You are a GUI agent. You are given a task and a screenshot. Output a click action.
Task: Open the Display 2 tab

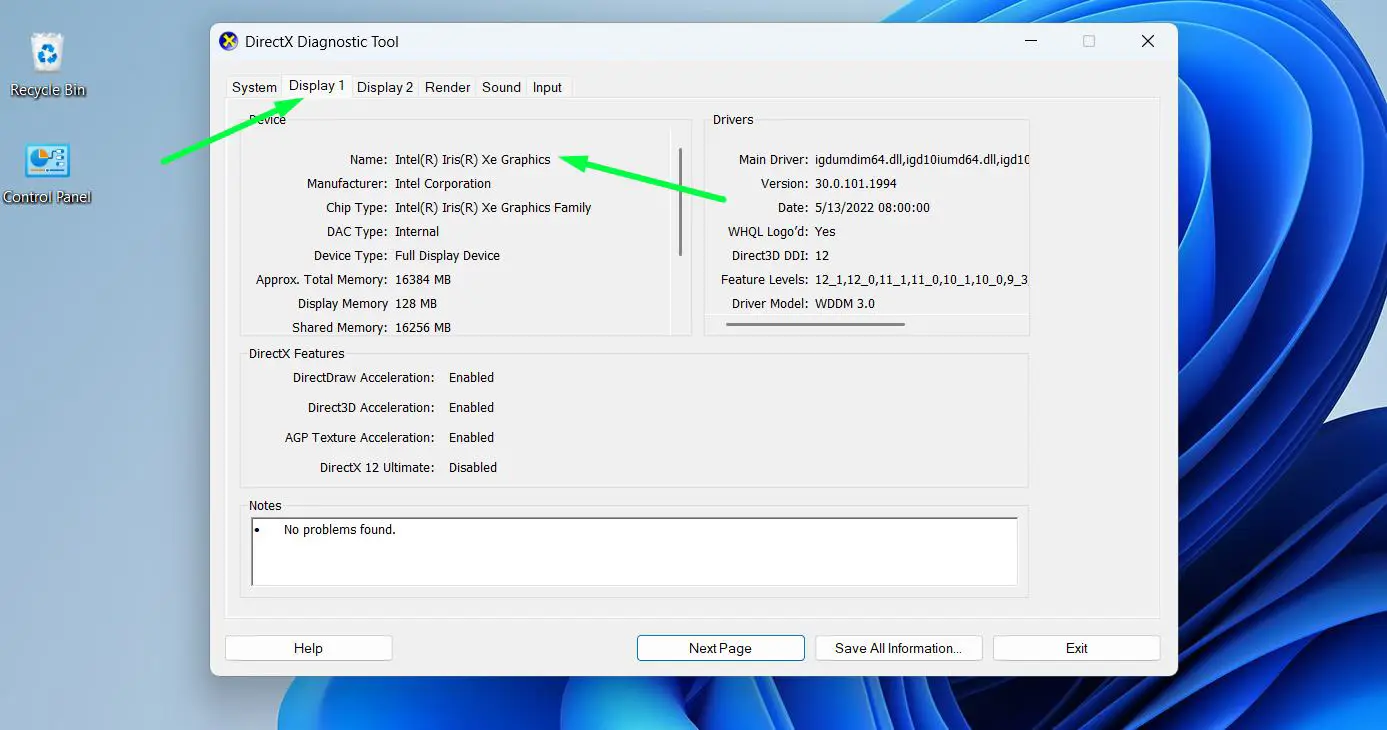(384, 87)
